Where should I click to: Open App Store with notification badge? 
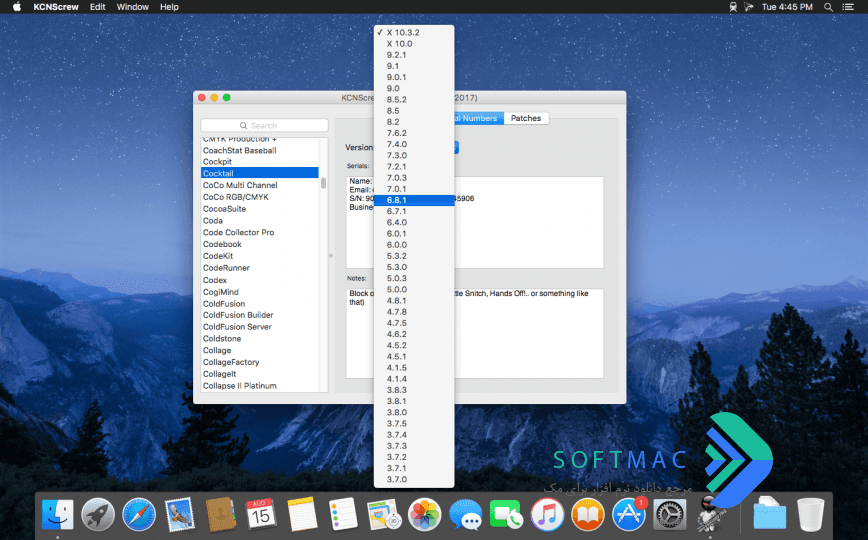(629, 515)
